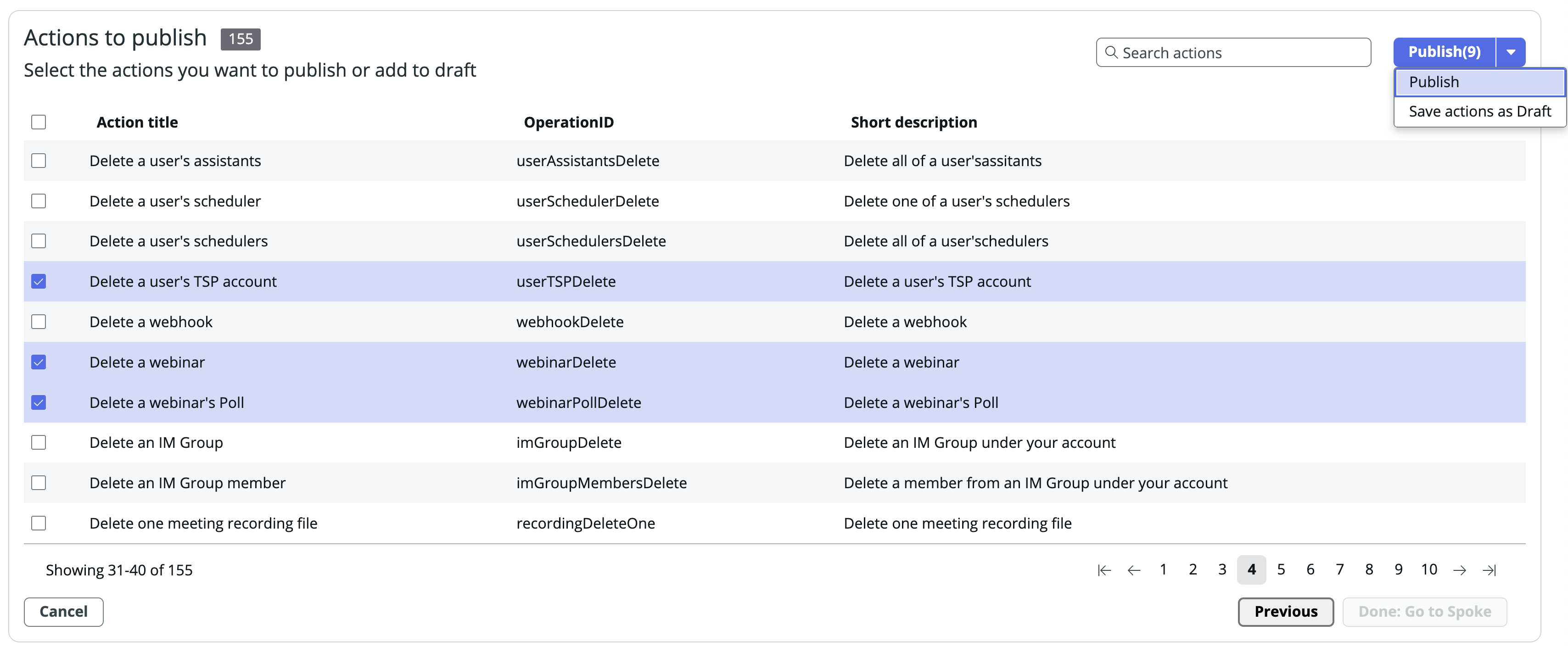Go to page 2
Viewport: 1568px width, 647px height.
coord(1193,570)
